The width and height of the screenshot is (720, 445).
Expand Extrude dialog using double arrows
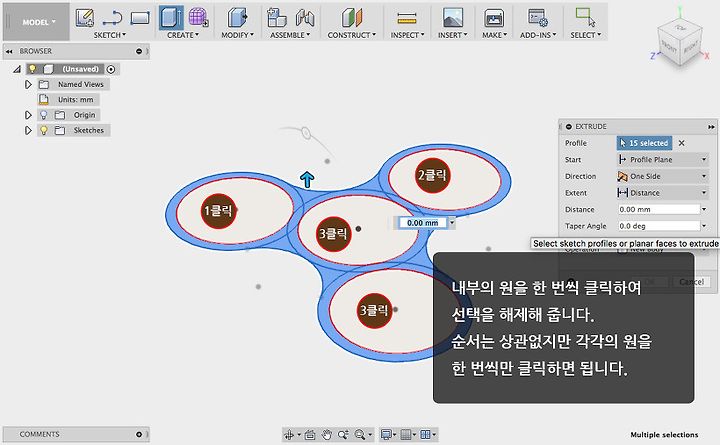pyautogui.click(x=711, y=126)
